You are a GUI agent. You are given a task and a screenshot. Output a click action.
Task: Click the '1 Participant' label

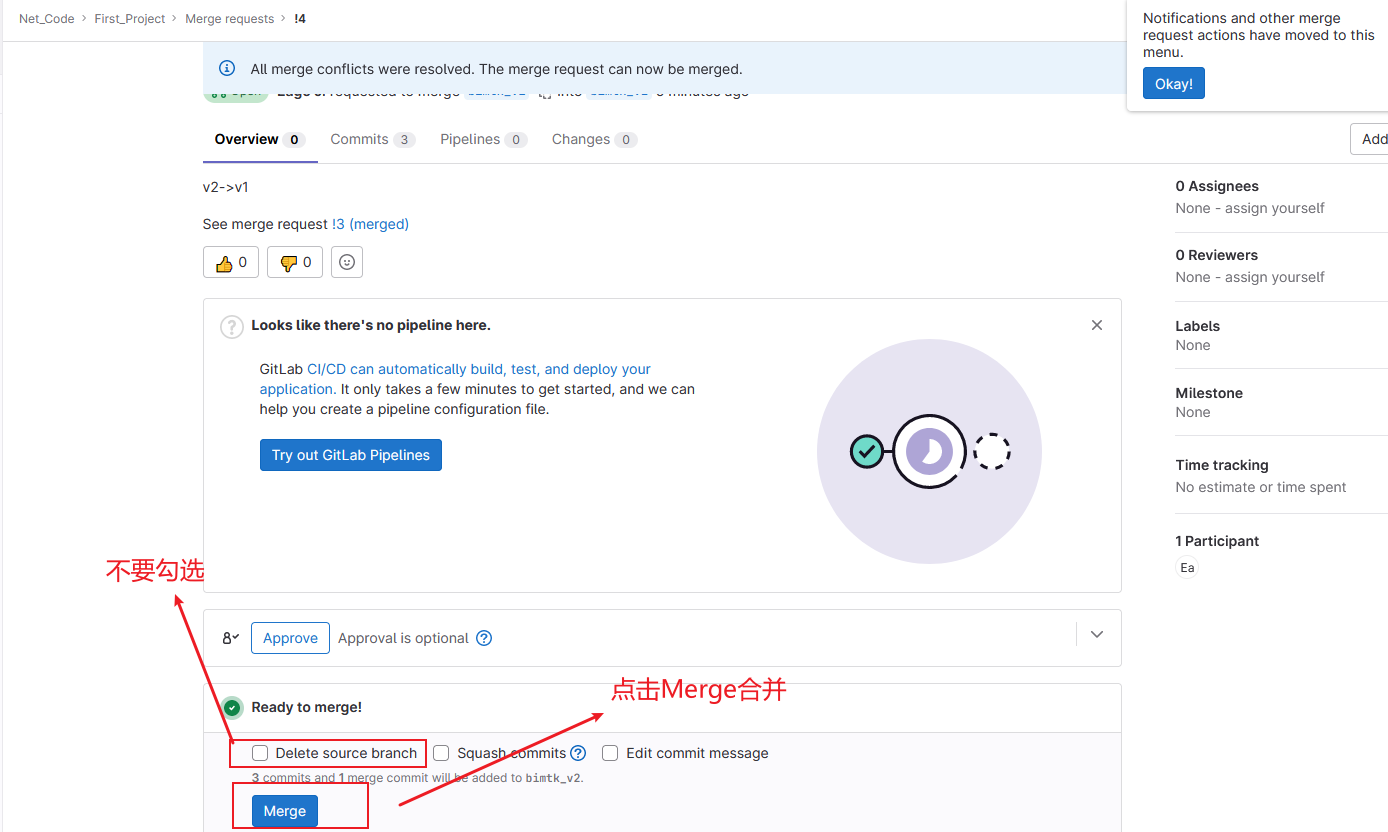[1217, 541]
